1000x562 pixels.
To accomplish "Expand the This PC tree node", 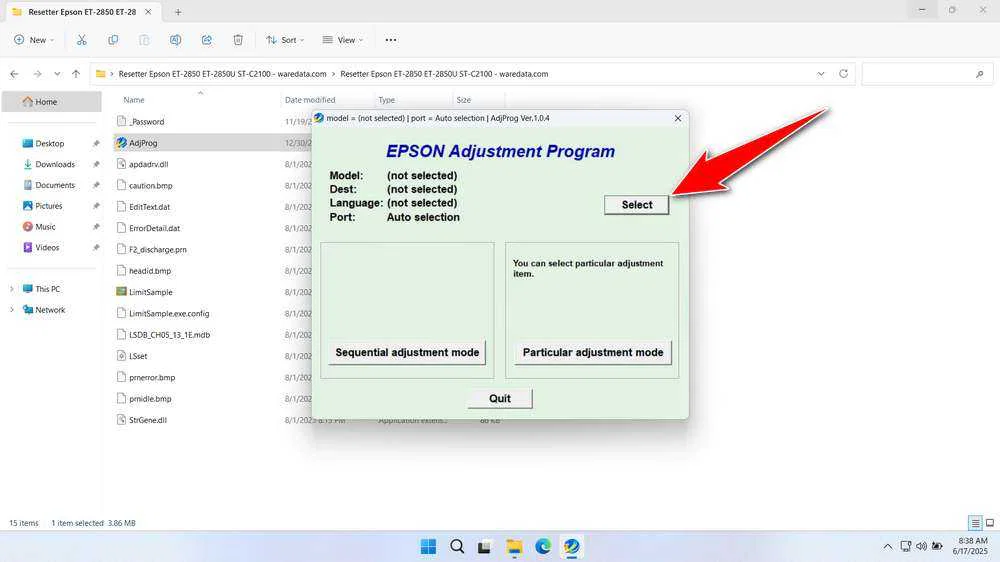I will tap(12, 289).
